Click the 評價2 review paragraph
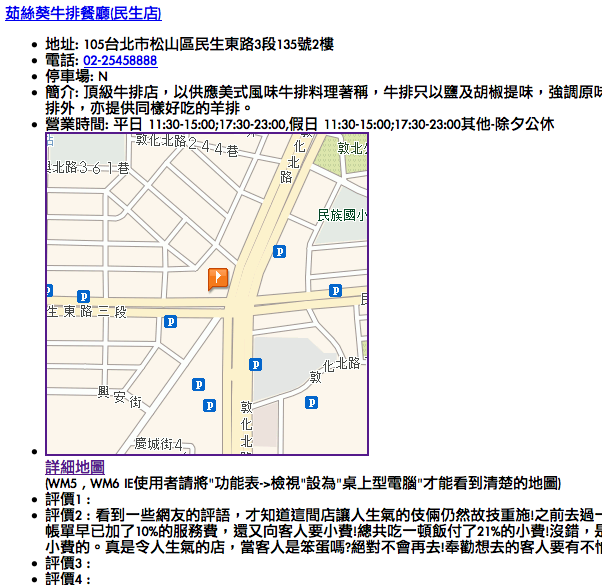 pos(323,531)
